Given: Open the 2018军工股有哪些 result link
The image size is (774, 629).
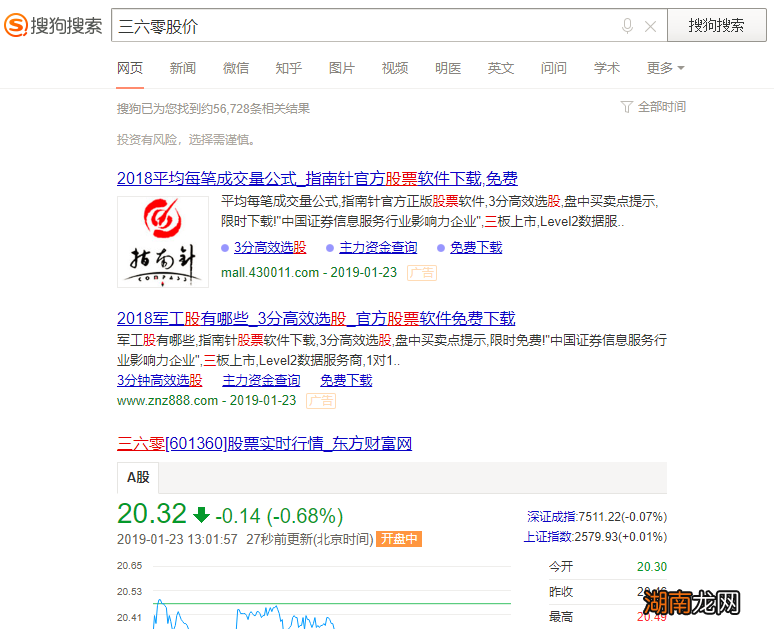Looking at the screenshot, I should coord(316,318).
